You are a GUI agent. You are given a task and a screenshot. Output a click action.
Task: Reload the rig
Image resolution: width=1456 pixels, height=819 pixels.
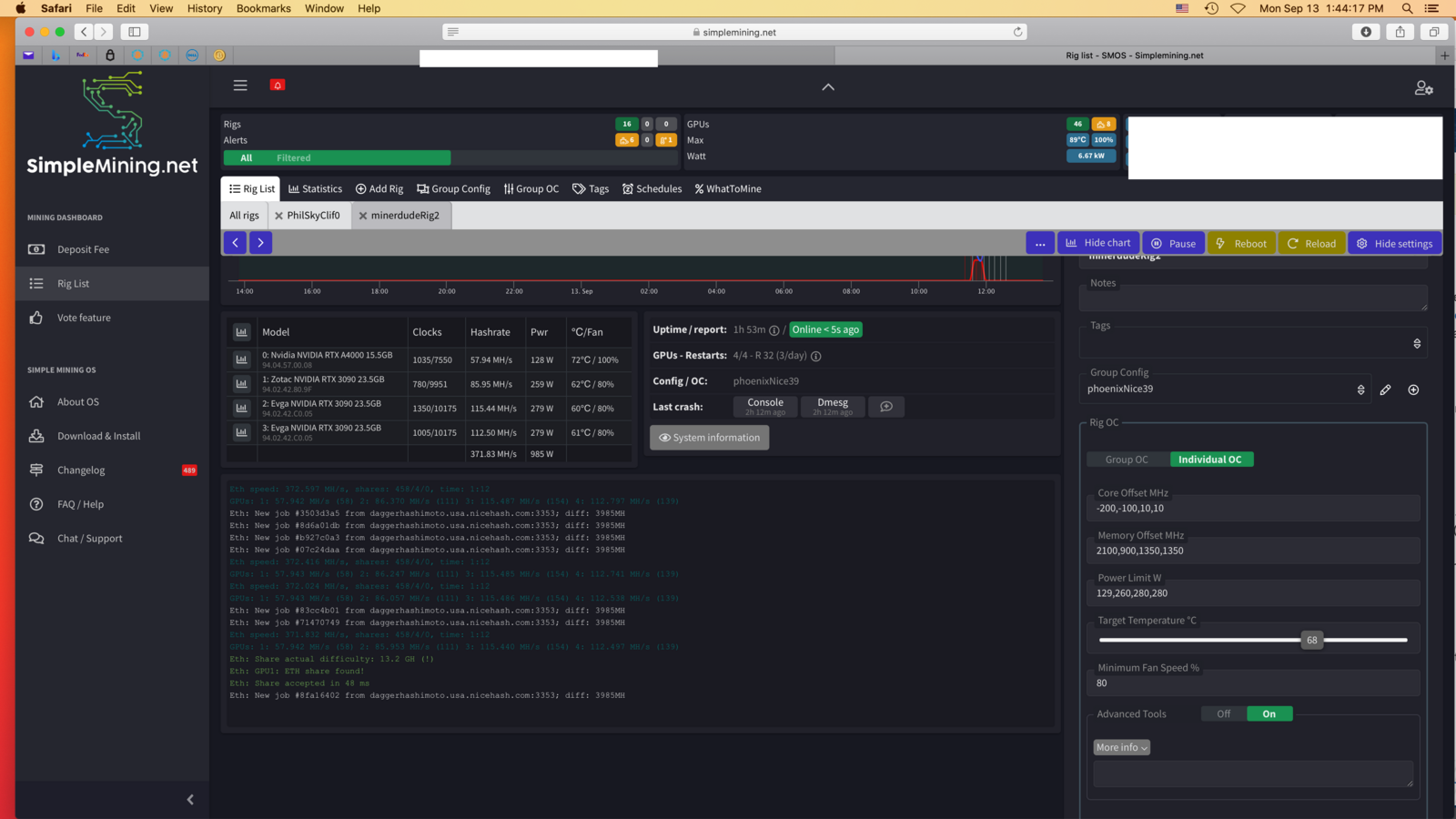coord(1311,244)
